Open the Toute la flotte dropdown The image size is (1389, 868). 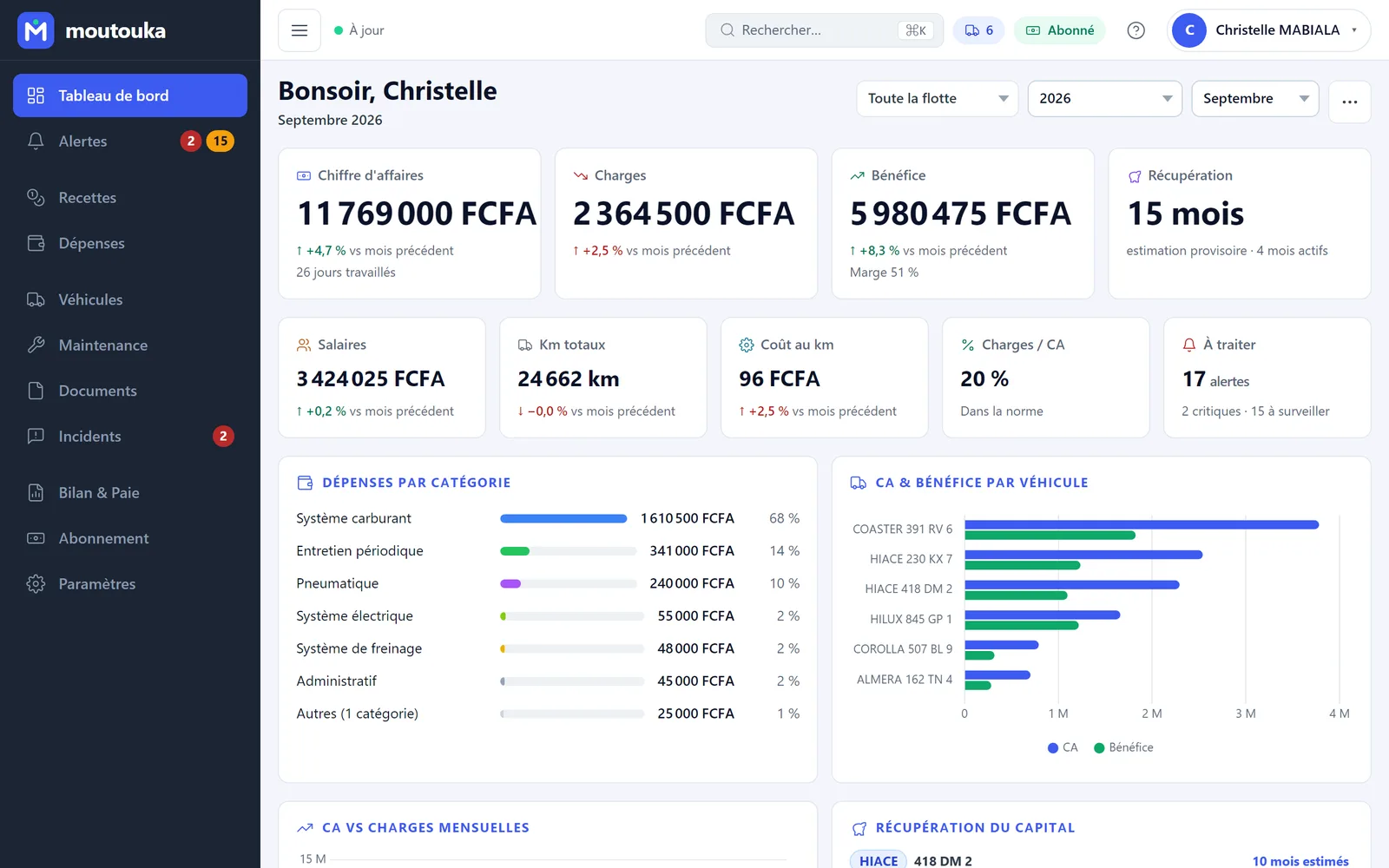point(938,99)
